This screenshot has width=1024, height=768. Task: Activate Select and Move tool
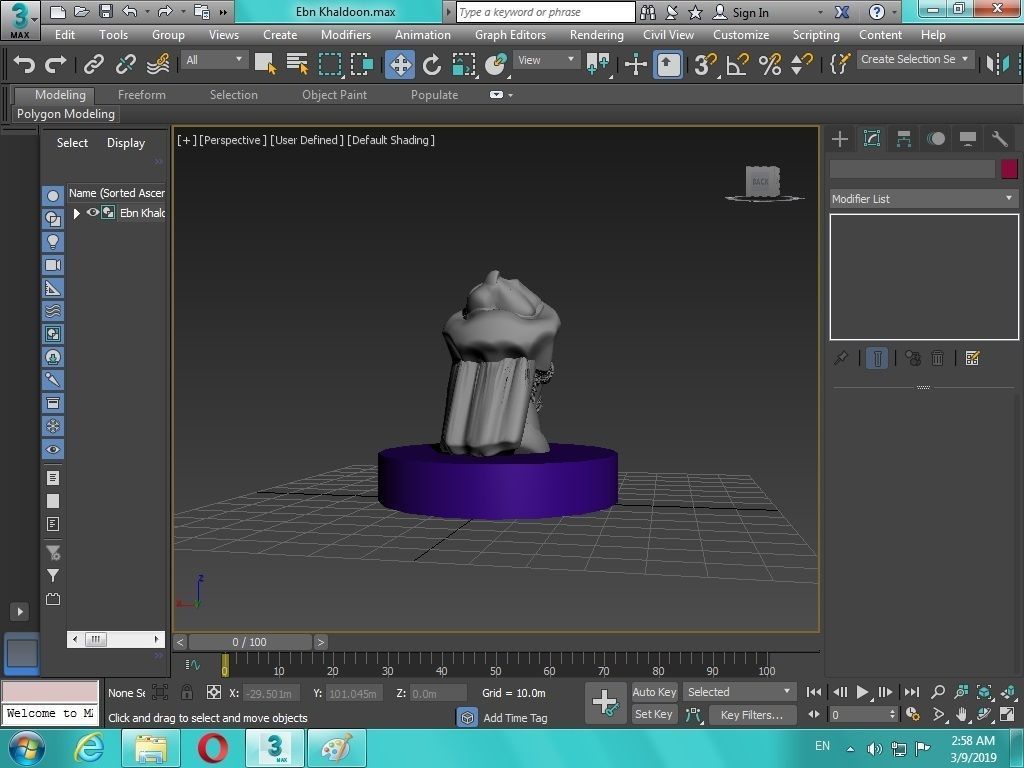(400, 64)
